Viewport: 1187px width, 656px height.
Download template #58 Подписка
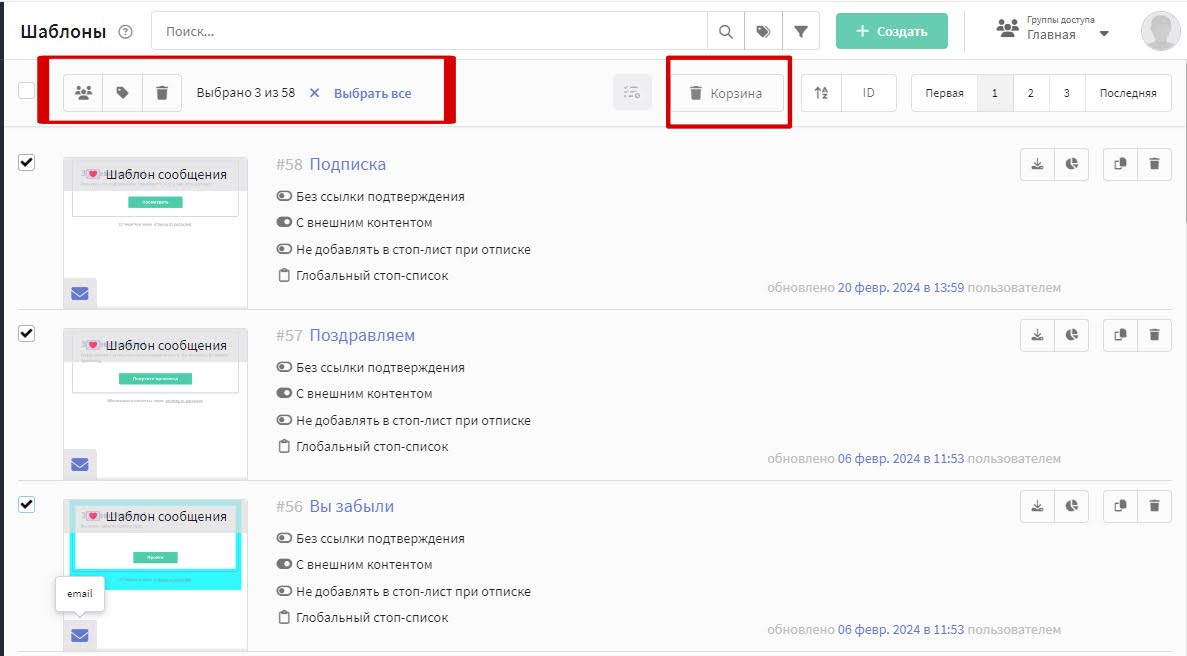(1037, 165)
